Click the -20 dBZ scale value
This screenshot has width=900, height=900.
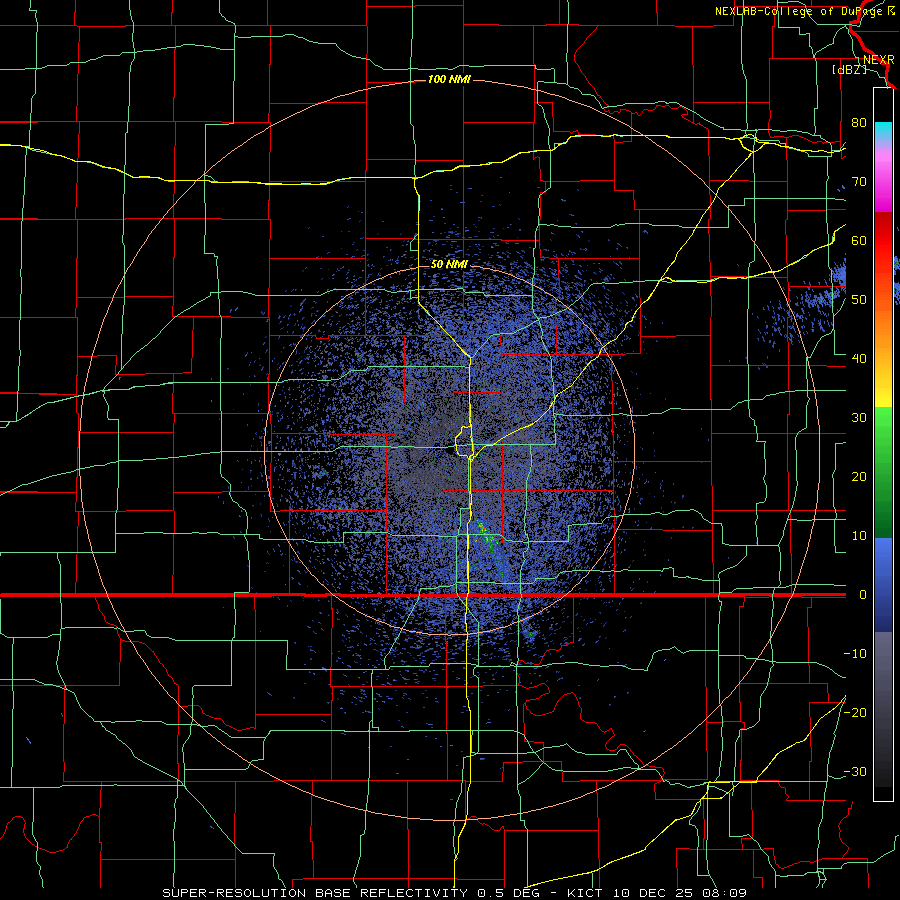855,712
